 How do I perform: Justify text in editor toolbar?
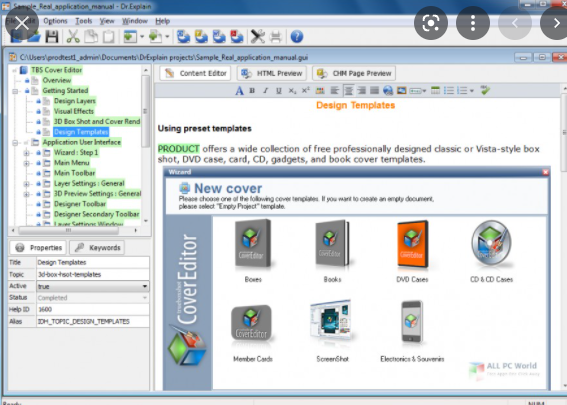[375, 90]
